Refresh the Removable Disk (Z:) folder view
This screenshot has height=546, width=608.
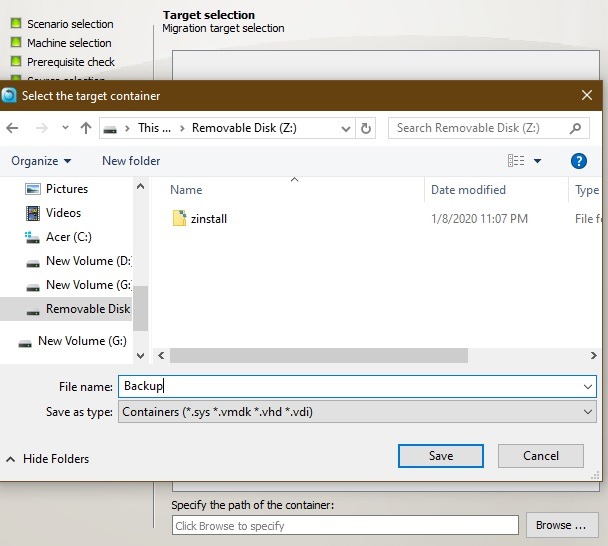coord(366,128)
